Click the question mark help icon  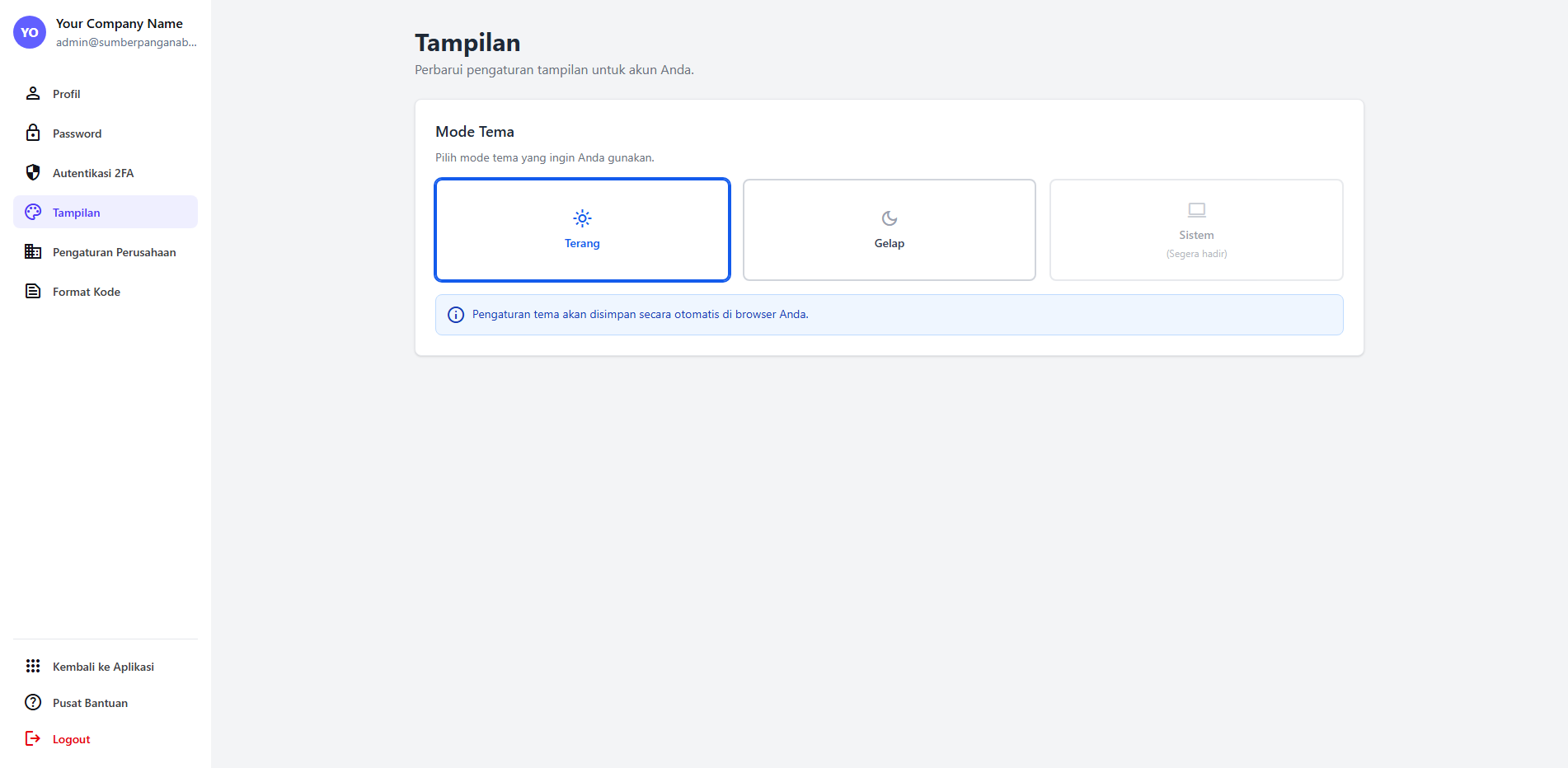33,702
